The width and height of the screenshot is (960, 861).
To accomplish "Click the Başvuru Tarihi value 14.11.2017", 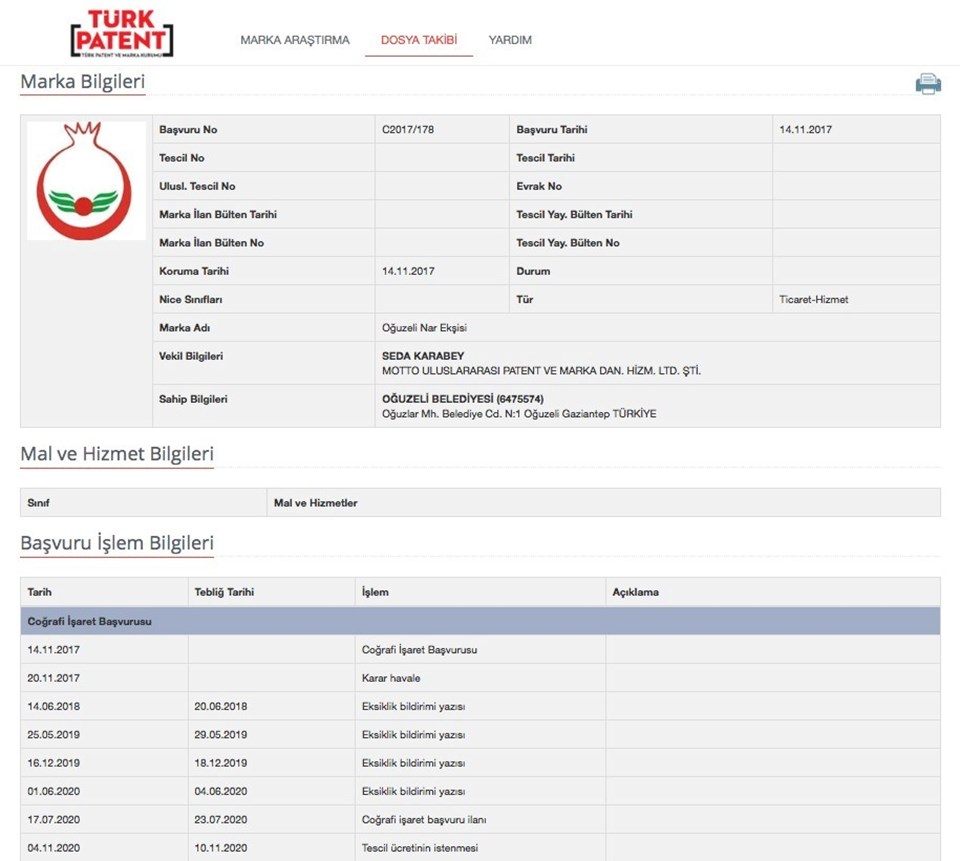I will pos(805,129).
